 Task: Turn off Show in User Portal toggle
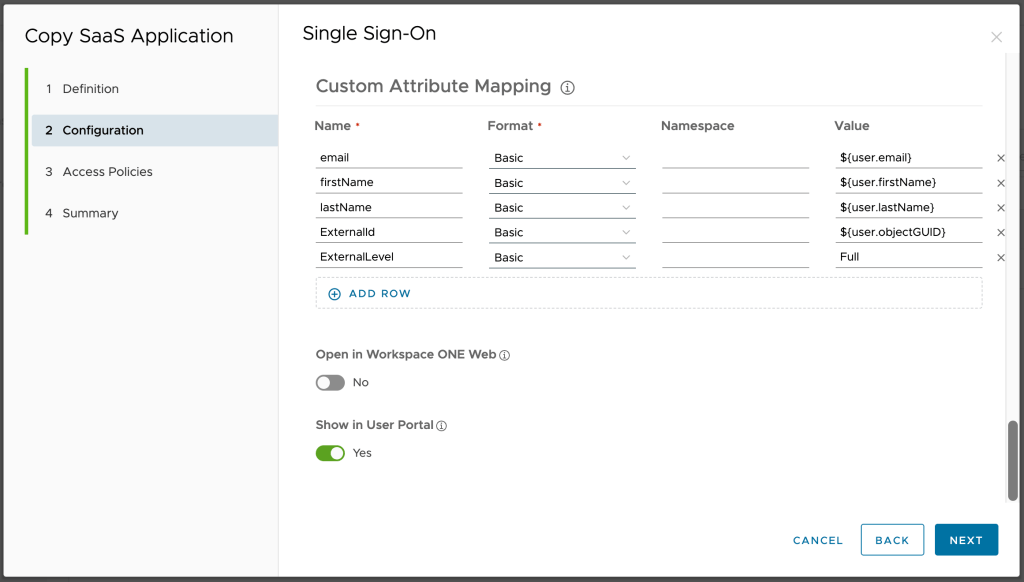coord(330,453)
